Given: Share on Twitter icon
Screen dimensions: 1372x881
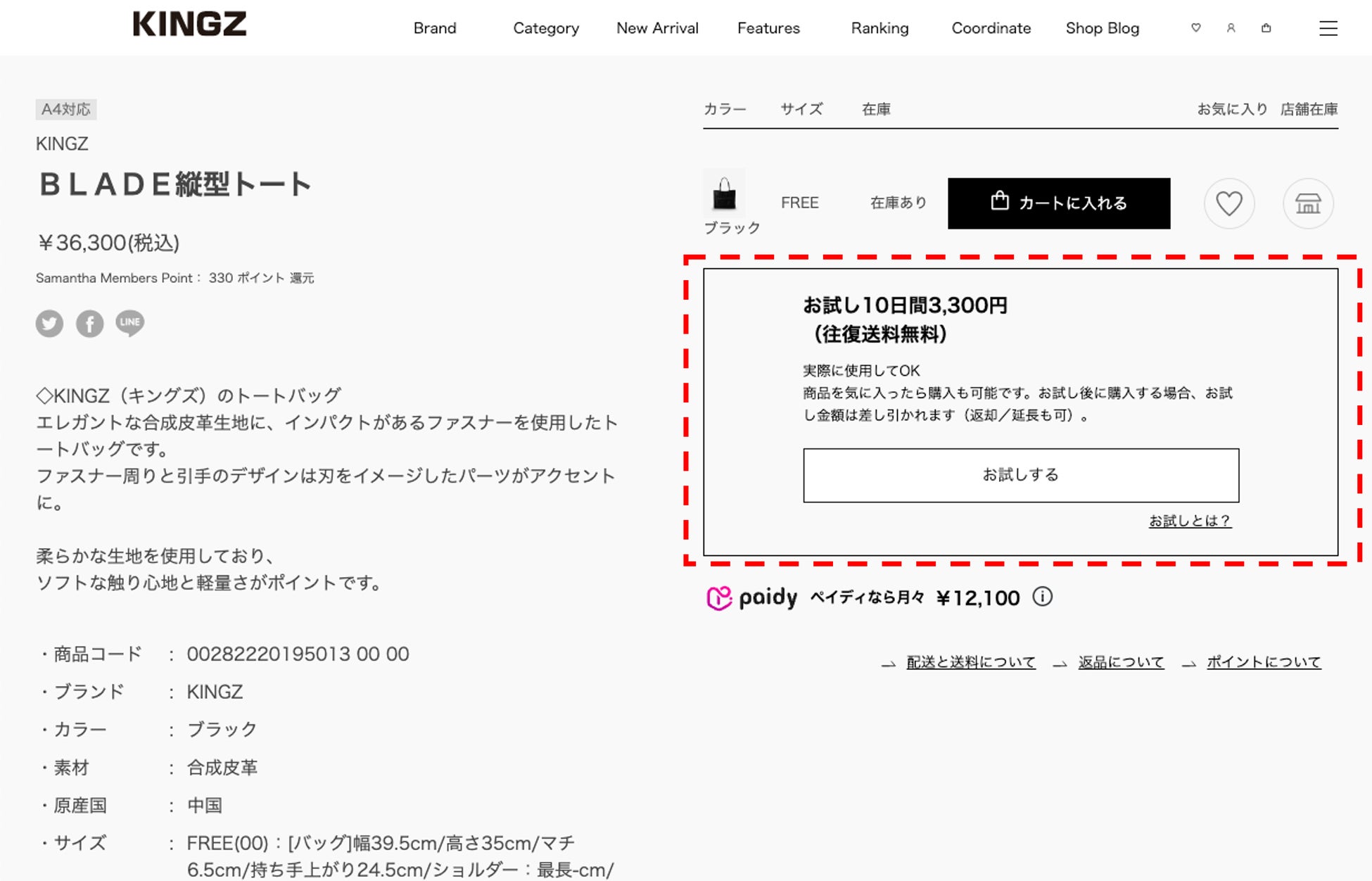Looking at the screenshot, I should 49,324.
